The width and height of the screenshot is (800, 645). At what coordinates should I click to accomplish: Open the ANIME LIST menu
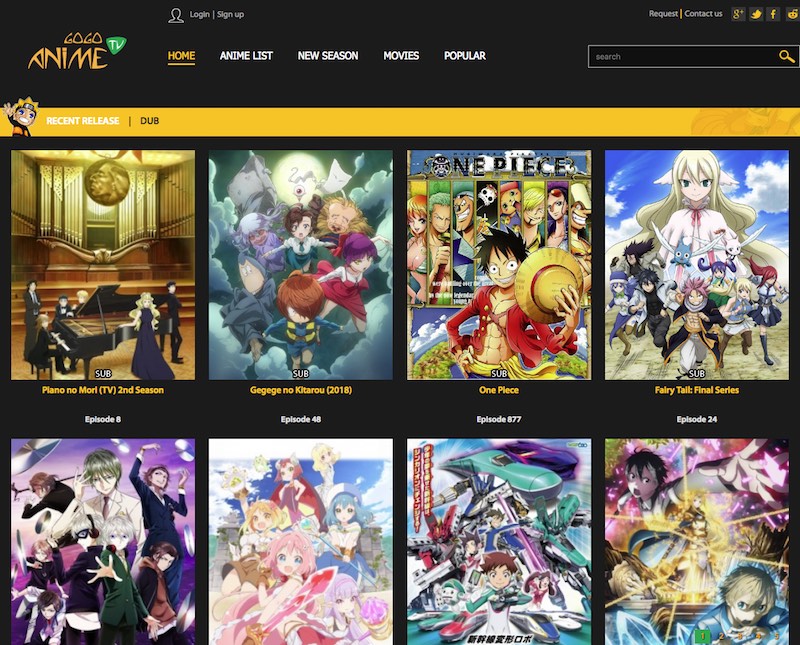pos(246,56)
